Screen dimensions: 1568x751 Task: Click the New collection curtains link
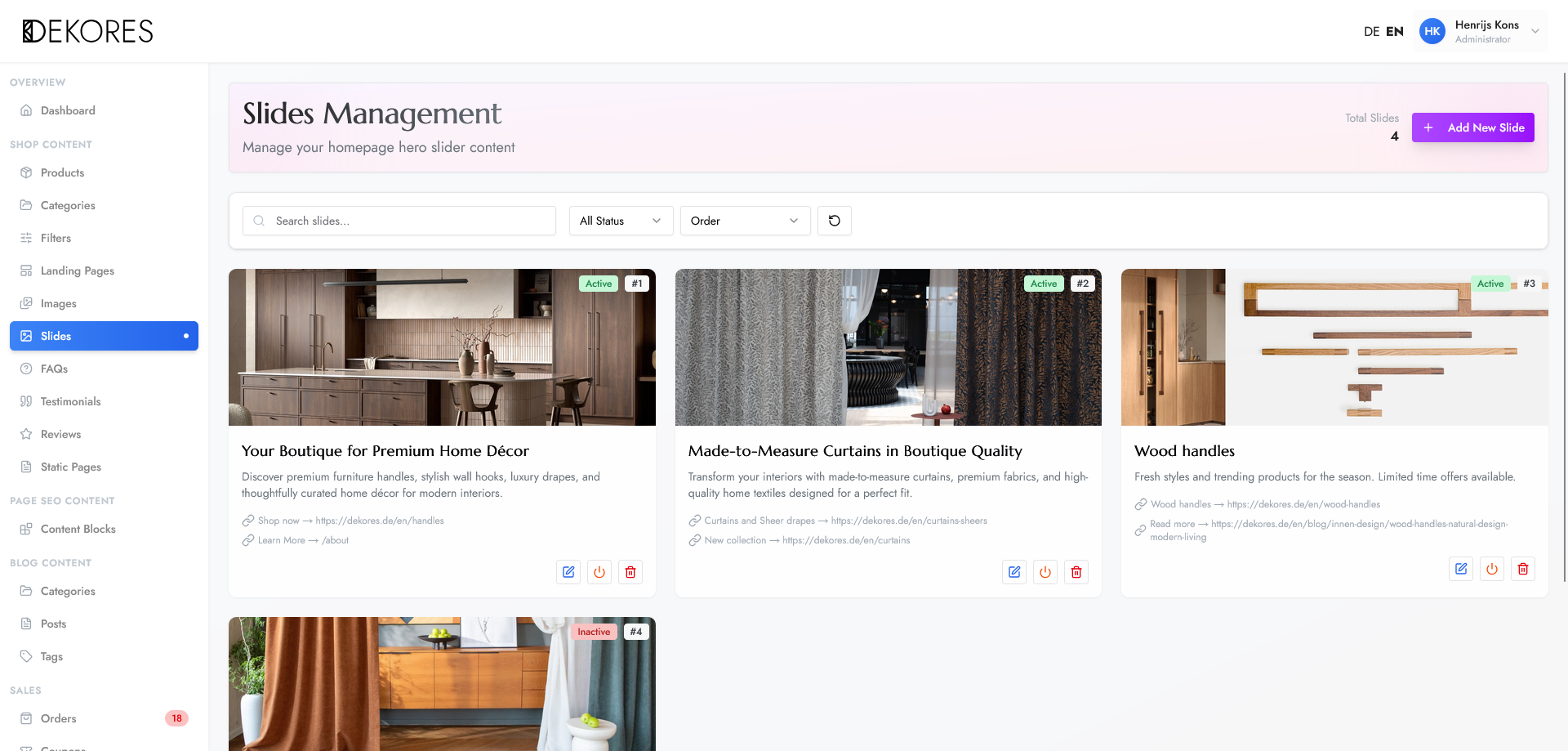tap(807, 540)
